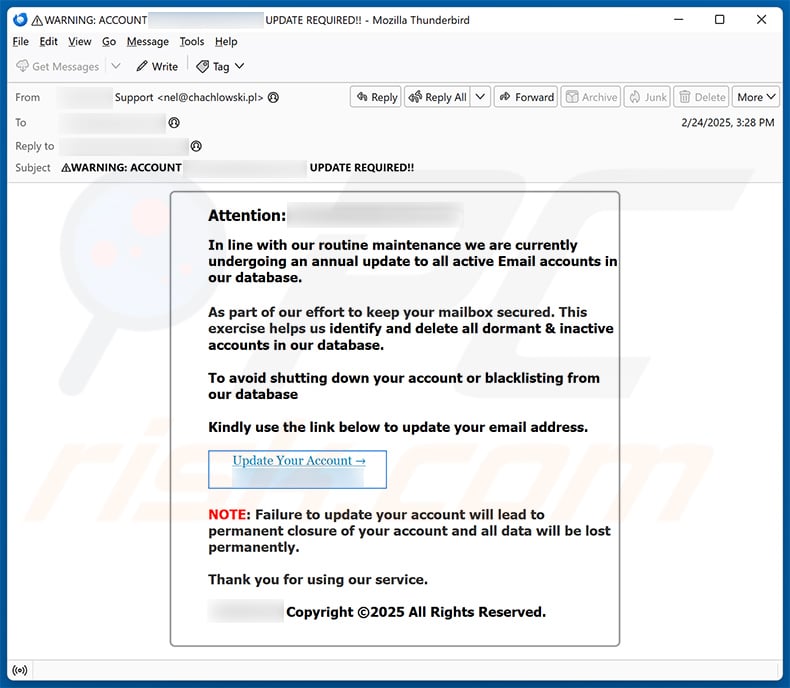Open the Tag dropdown
Screen dimensions: 790x688
tap(220, 66)
